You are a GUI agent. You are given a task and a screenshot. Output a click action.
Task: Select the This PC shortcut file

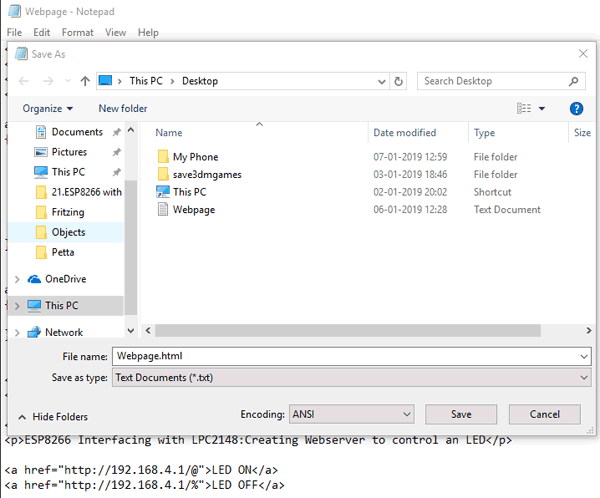pos(189,192)
